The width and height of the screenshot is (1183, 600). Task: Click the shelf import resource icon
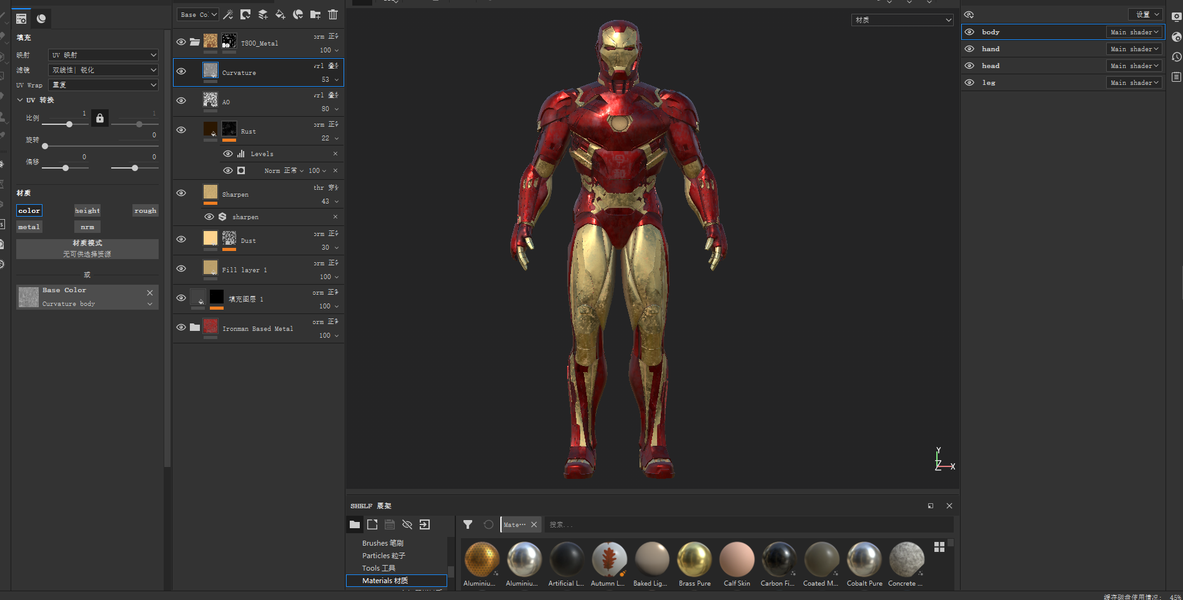372,525
